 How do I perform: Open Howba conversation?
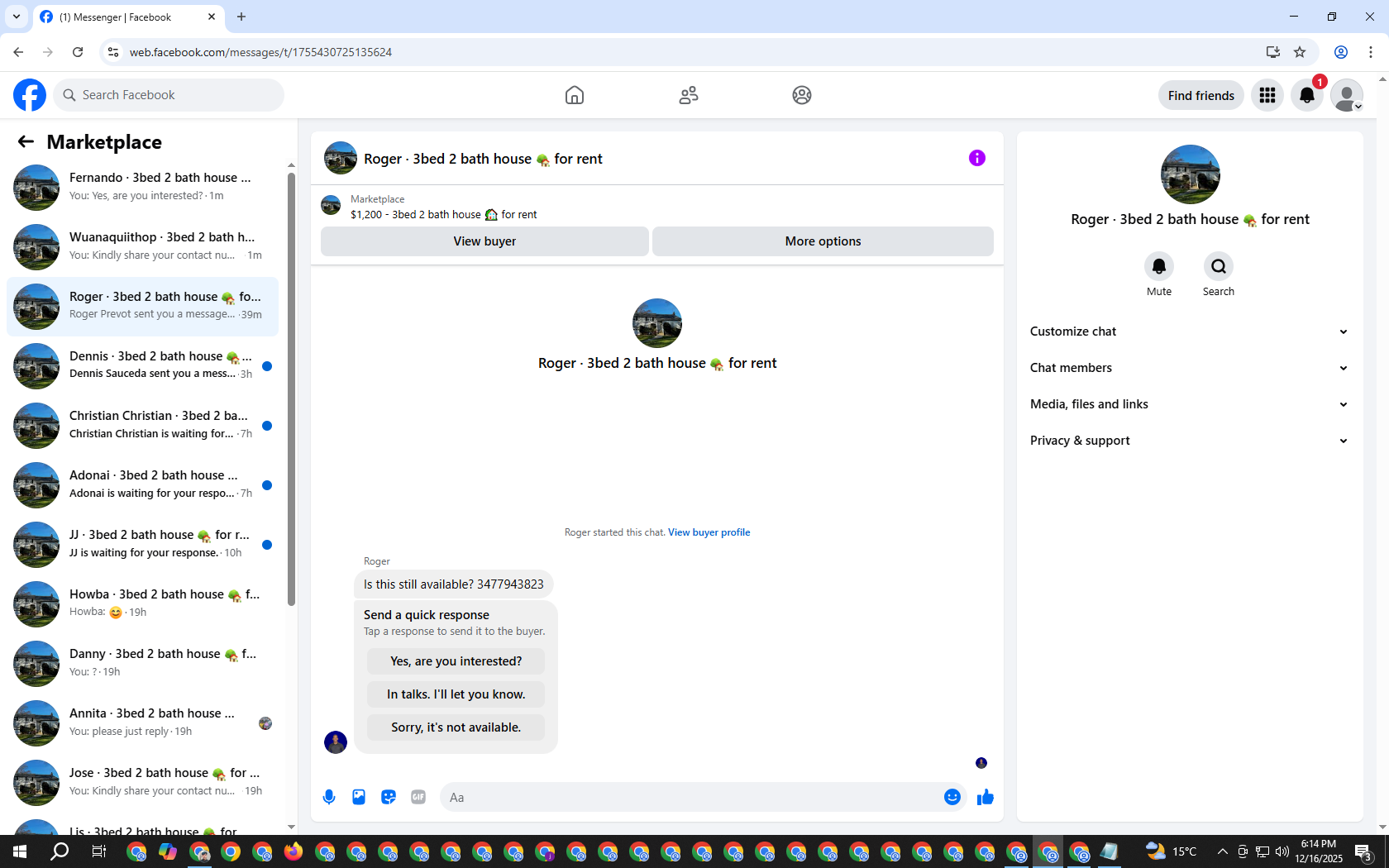point(142,603)
